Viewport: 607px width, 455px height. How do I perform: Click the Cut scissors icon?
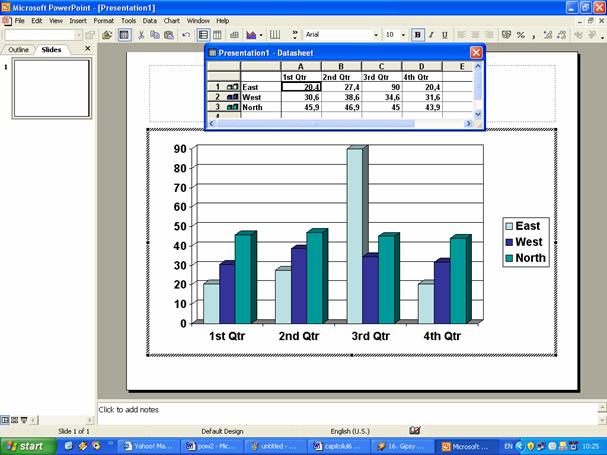coord(142,35)
